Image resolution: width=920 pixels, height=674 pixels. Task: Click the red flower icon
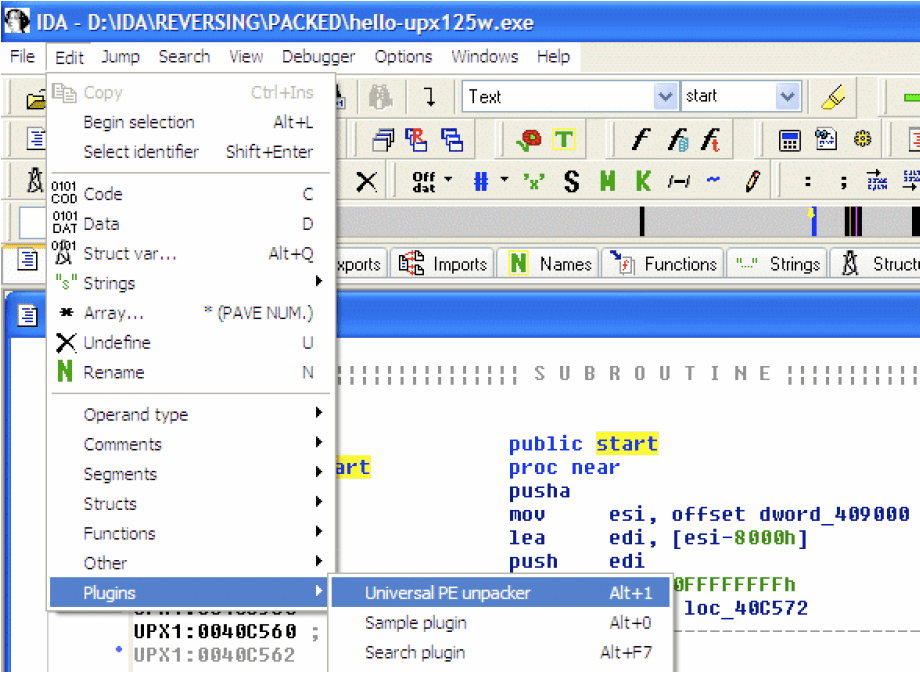tap(530, 140)
